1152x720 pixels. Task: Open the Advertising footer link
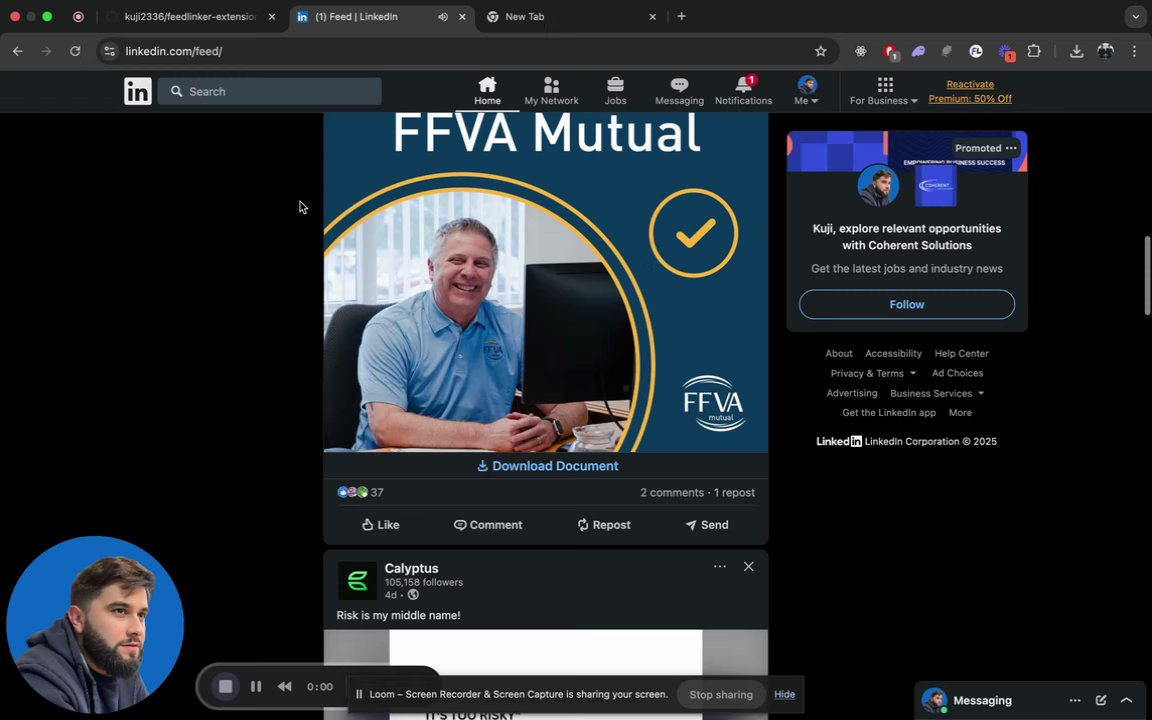tap(852, 393)
